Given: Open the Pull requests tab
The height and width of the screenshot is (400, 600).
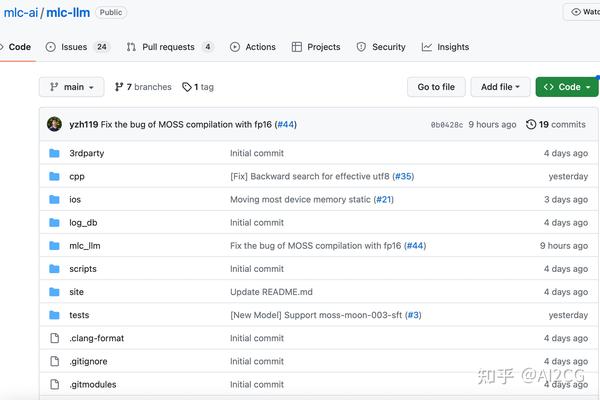Looking at the screenshot, I should (170, 47).
